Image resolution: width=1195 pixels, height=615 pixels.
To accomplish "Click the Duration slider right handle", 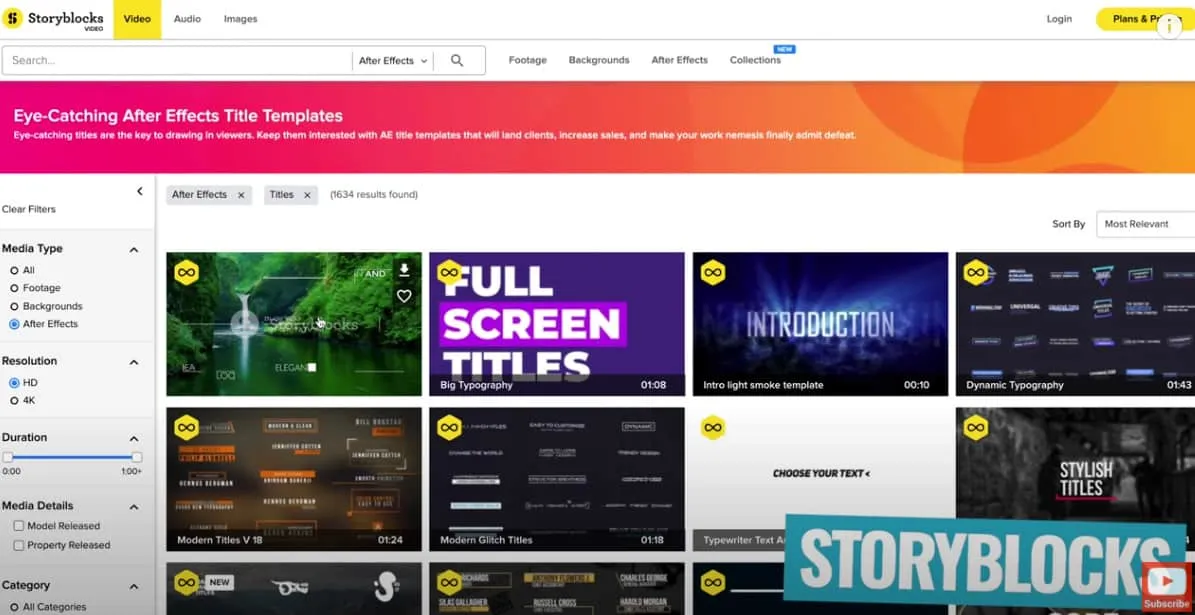I will click(137, 457).
